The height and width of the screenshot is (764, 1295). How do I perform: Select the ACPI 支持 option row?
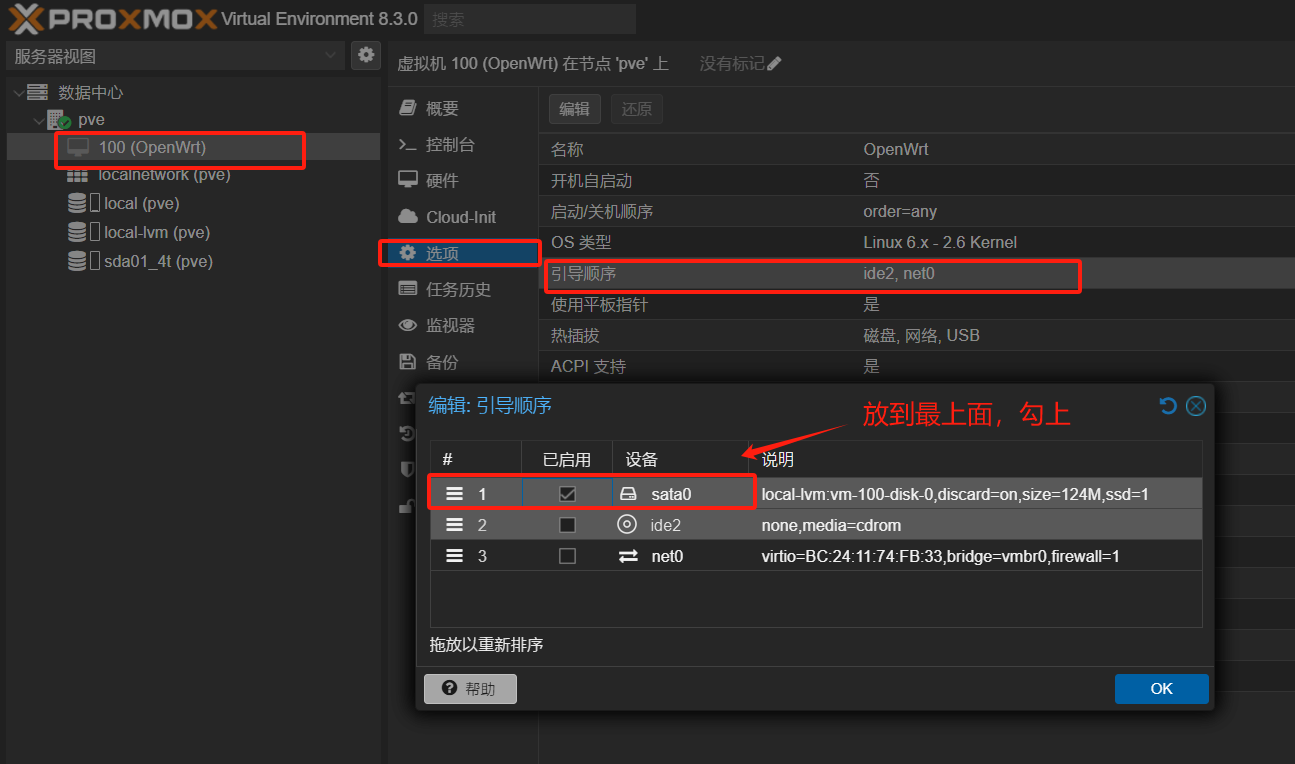tap(916, 367)
